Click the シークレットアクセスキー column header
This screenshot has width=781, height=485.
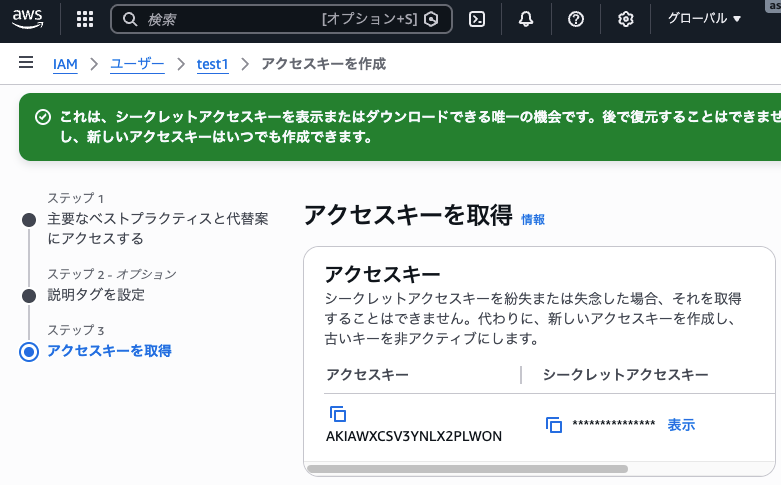click(x=625, y=374)
